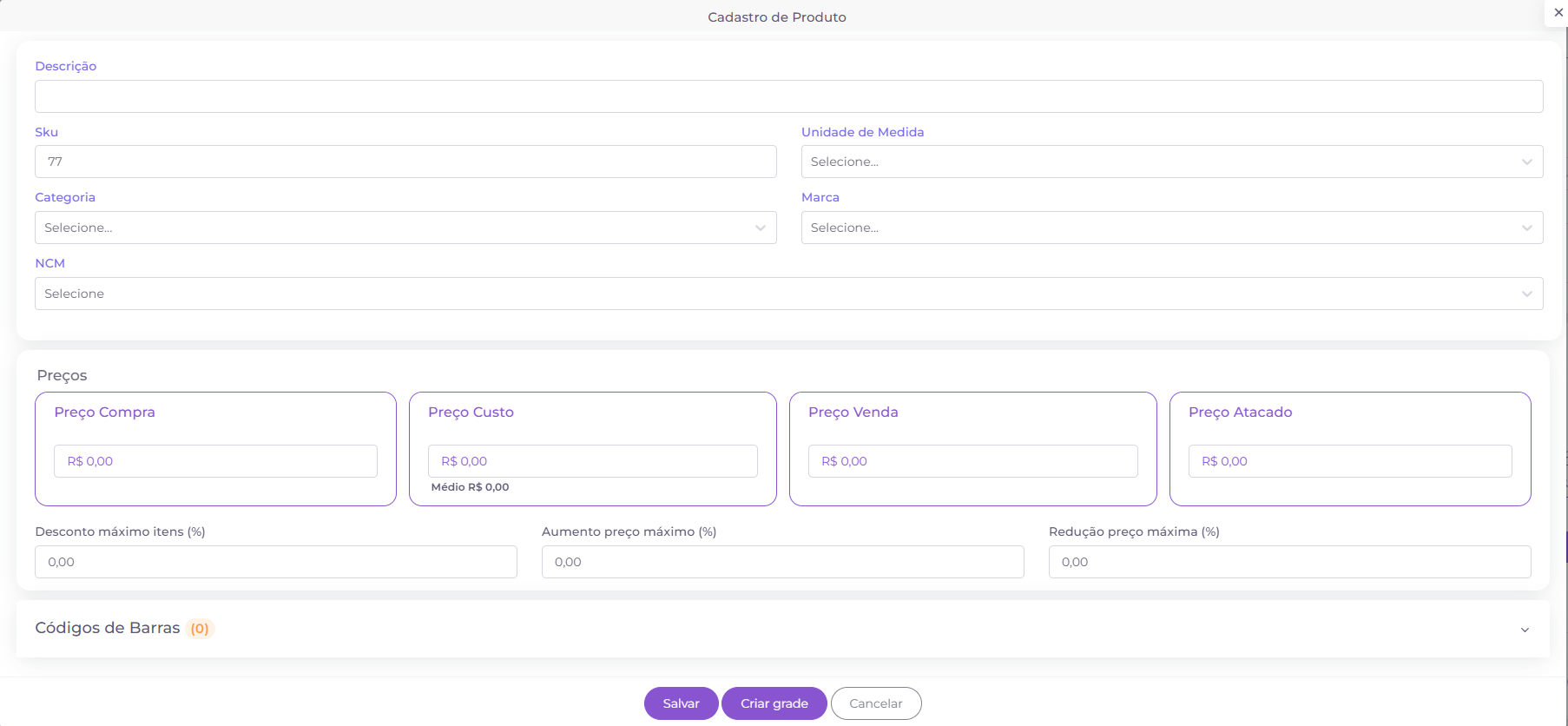The width and height of the screenshot is (1568, 726).
Task: Click the Salvar button
Action: click(x=681, y=703)
